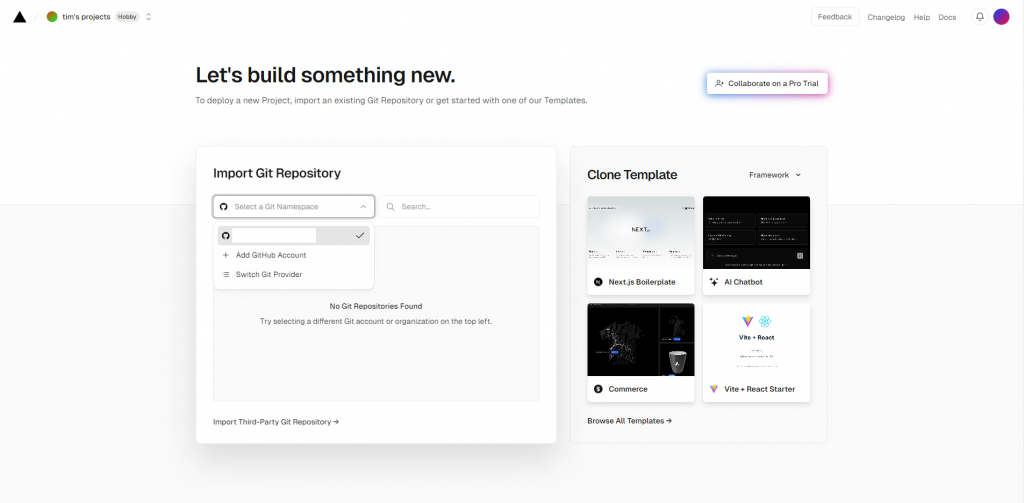1024x503 pixels.
Task: Click the magnifier icon in the Search field
Action: [x=391, y=206]
